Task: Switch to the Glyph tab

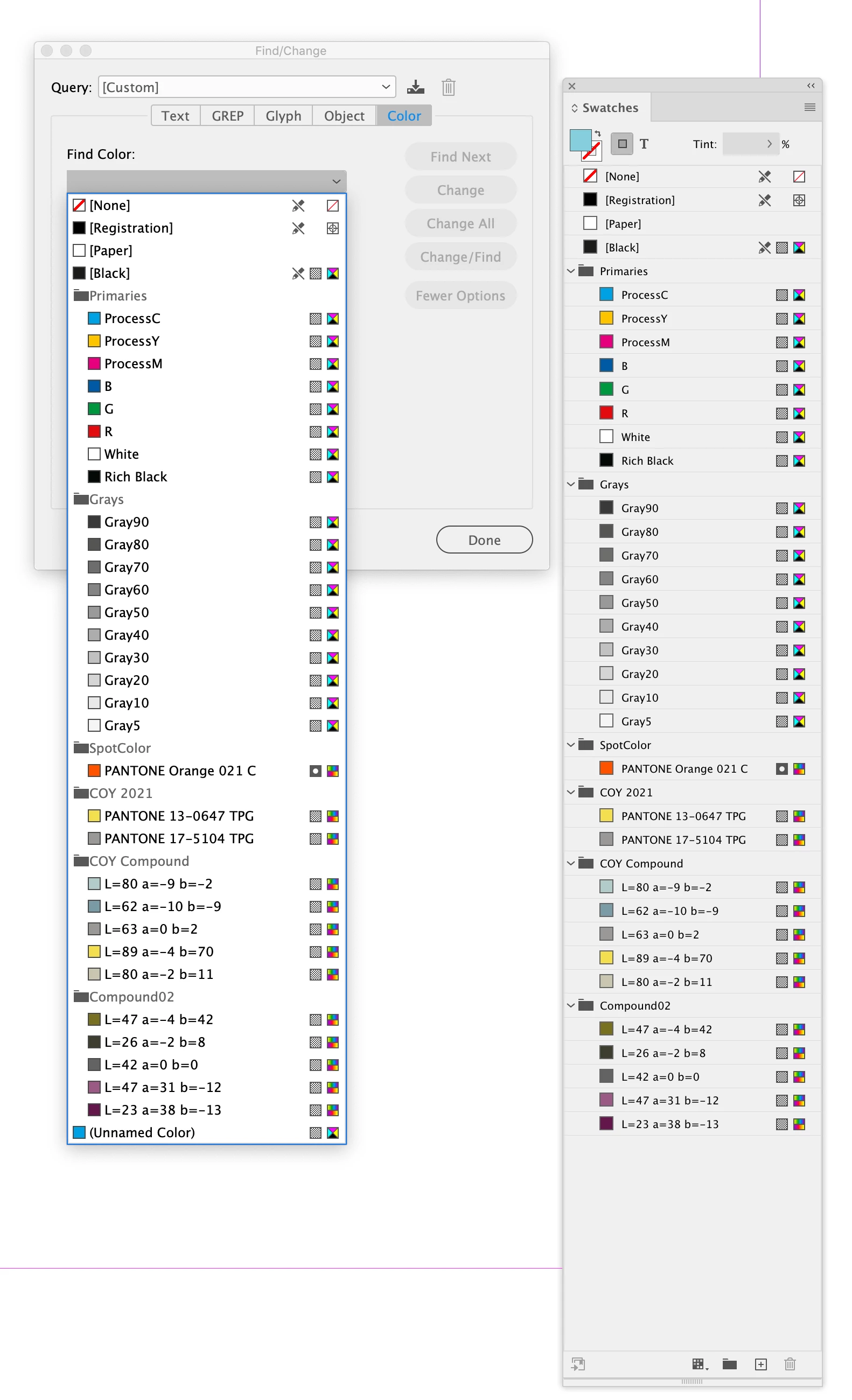Action: [x=283, y=115]
